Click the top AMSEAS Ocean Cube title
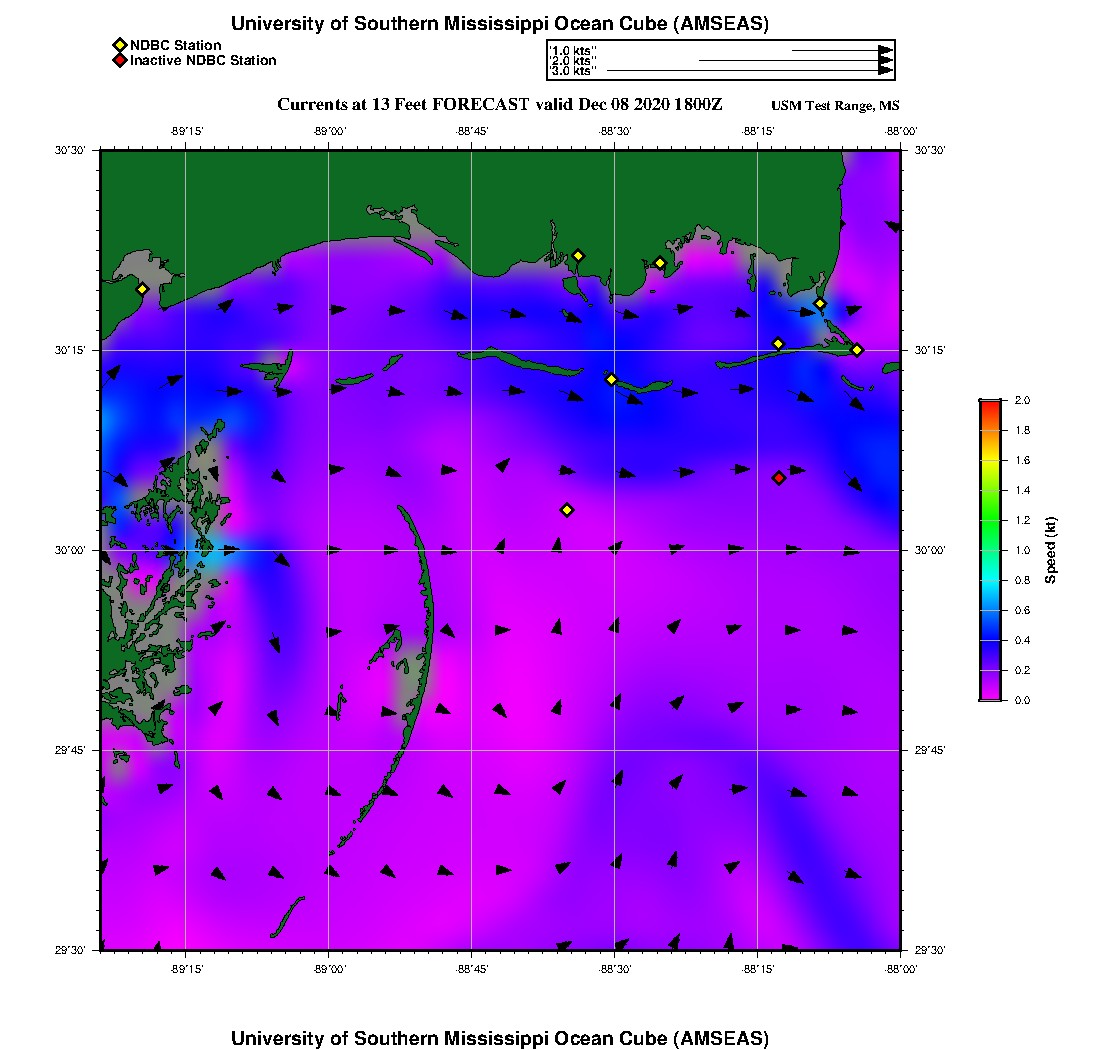 click(499, 24)
